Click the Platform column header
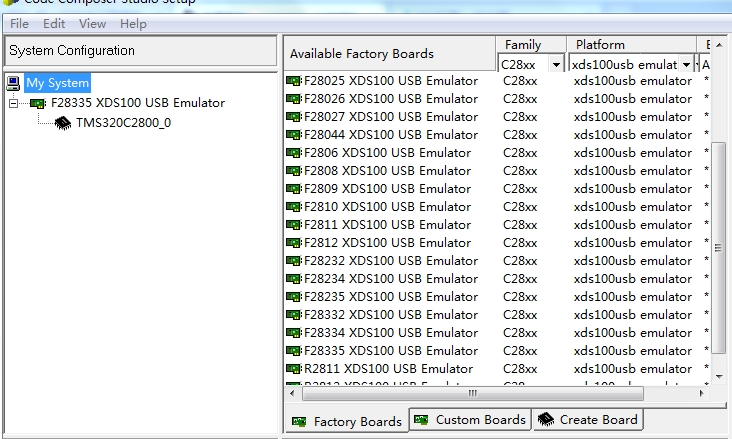 tap(632, 45)
